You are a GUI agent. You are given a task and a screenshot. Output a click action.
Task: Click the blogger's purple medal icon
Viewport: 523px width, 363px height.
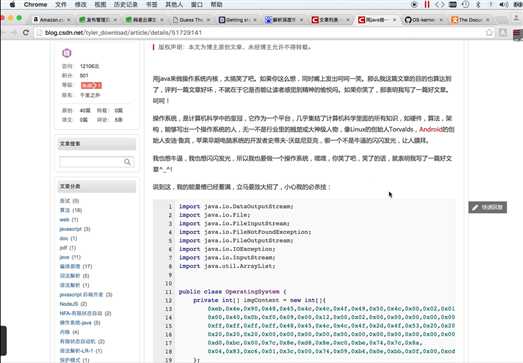click(67, 53)
